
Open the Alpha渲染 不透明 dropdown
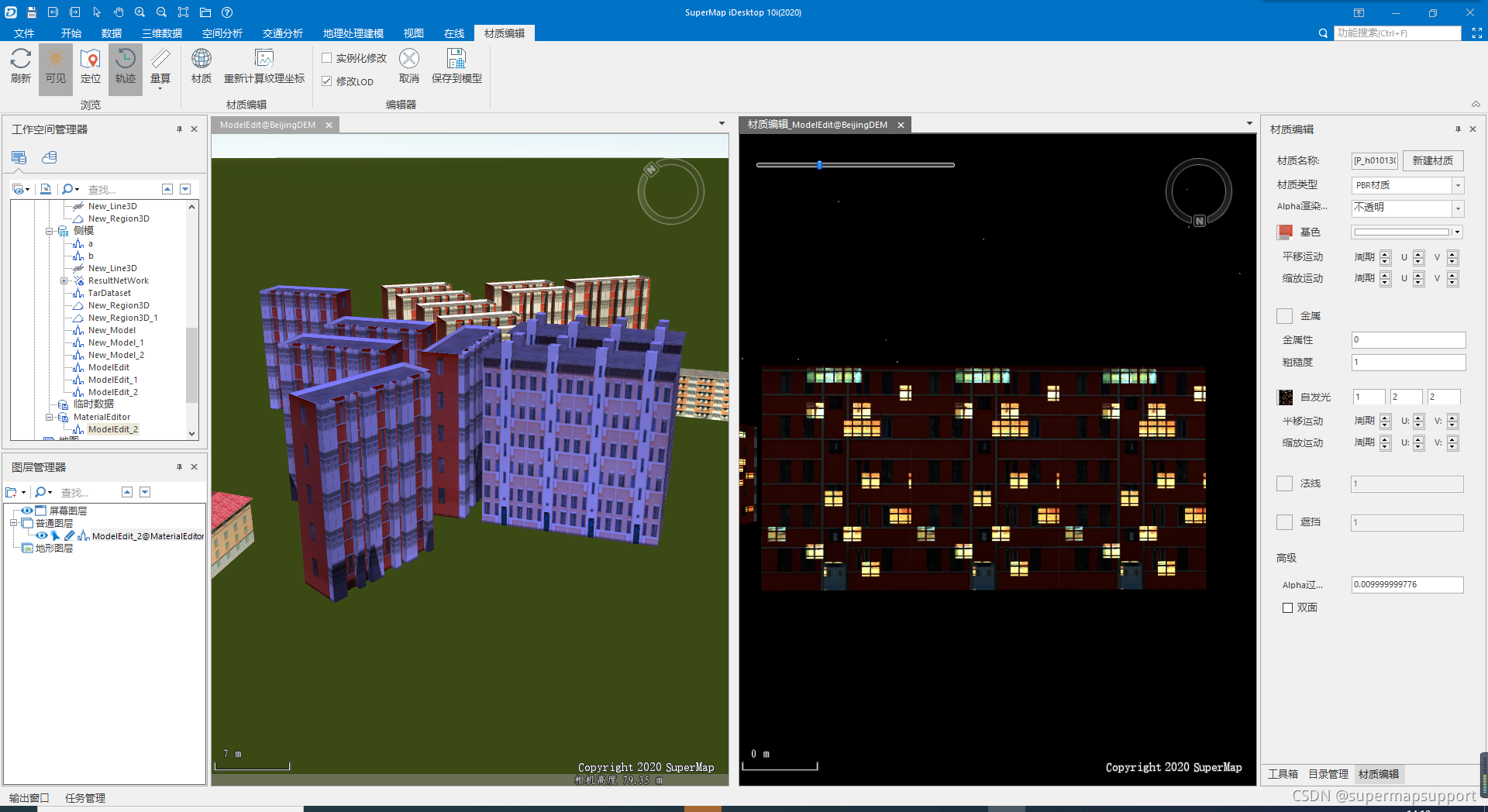tap(1458, 208)
